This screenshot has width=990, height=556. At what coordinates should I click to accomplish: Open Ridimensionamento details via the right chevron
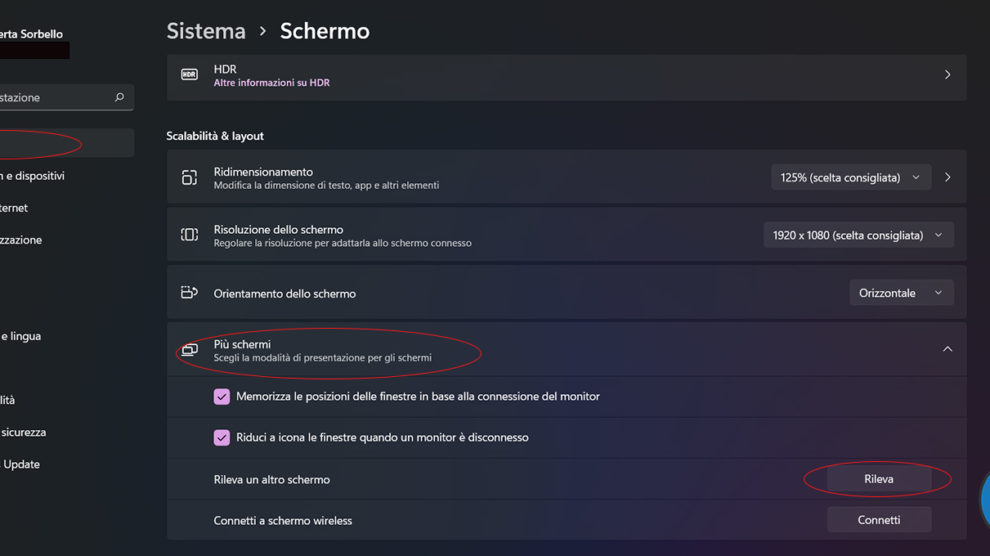[x=947, y=178]
